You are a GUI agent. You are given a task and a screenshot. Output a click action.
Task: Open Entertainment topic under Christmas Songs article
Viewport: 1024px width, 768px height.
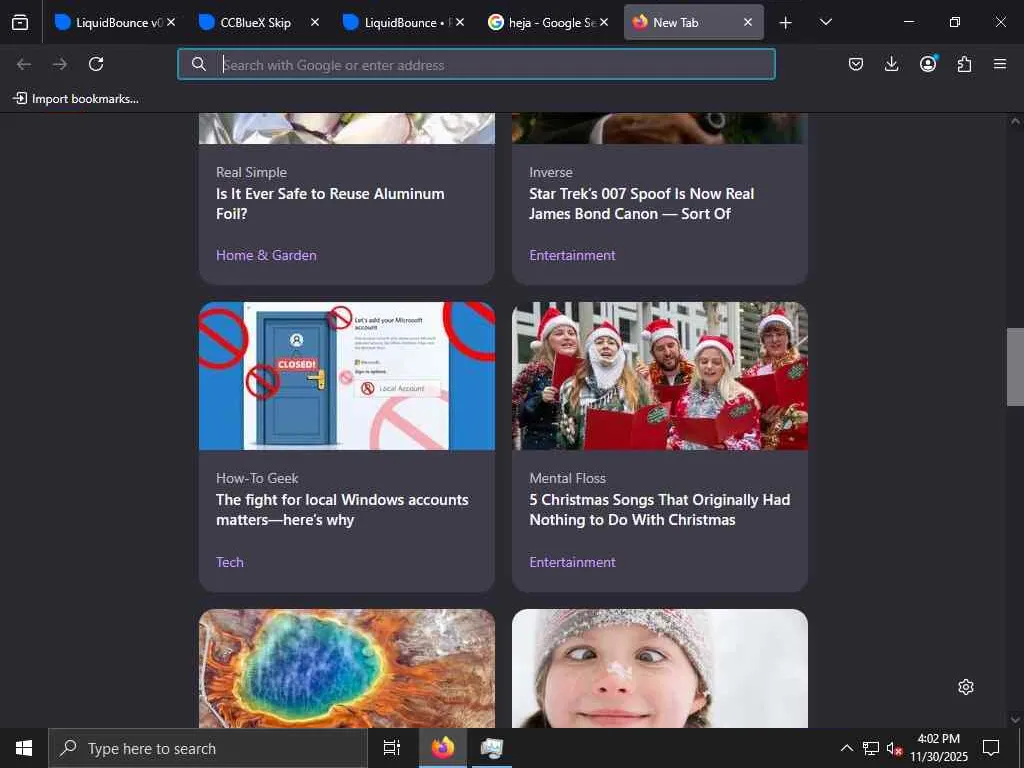coord(572,562)
